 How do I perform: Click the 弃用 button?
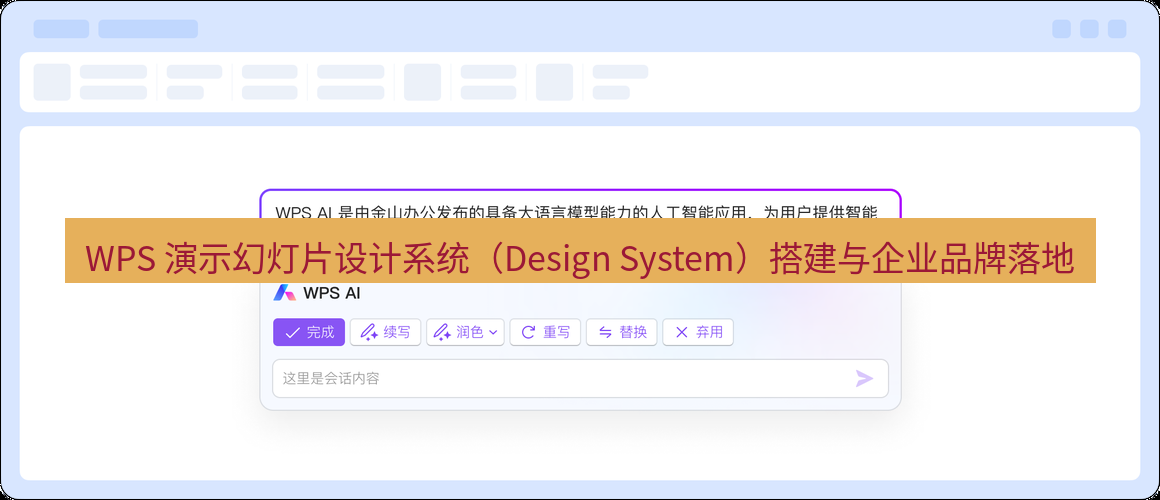[698, 332]
